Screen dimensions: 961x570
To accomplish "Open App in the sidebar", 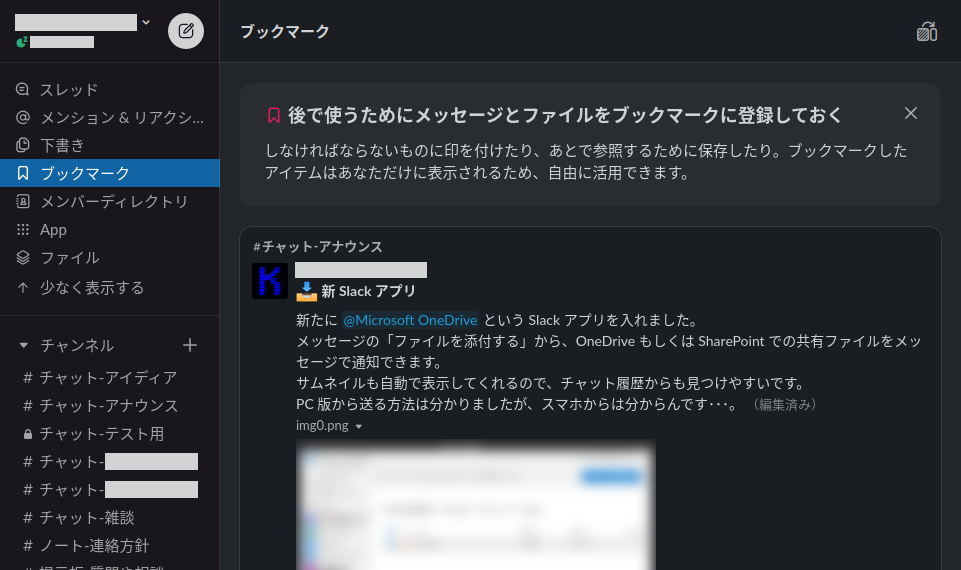I will 110,230.
